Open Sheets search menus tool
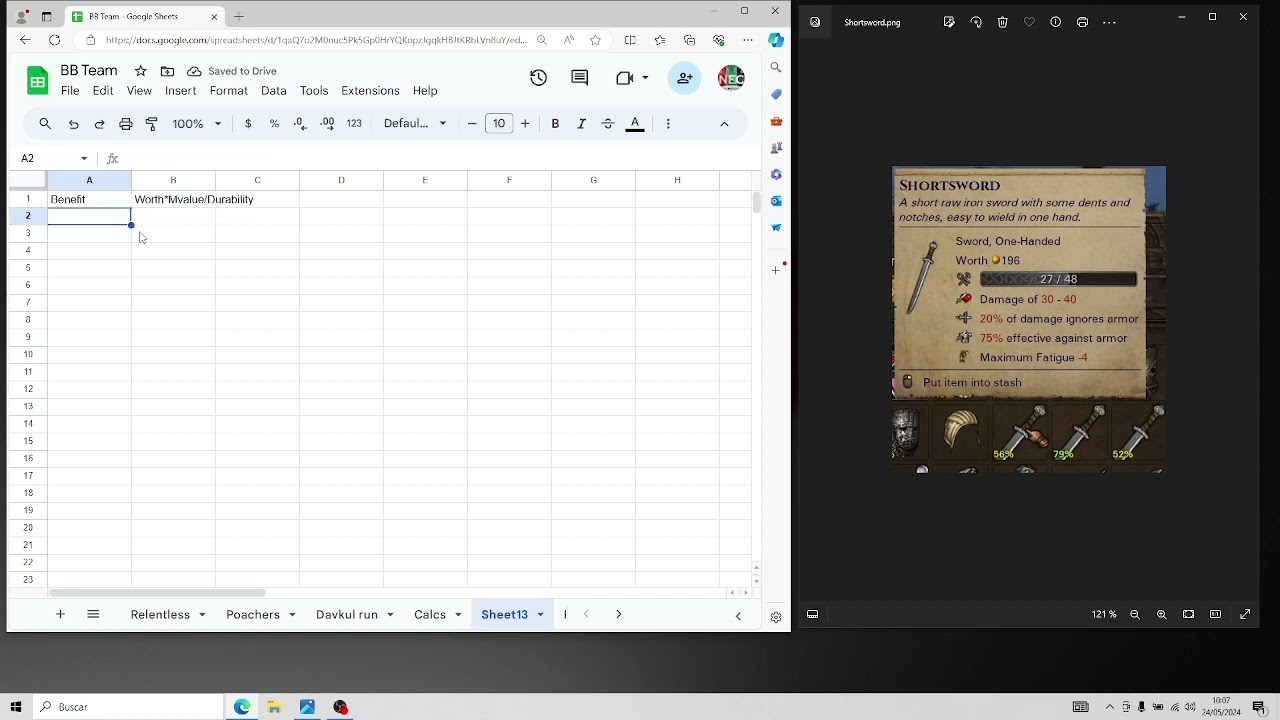Screen dimensions: 1280x720 [x=45, y=124]
